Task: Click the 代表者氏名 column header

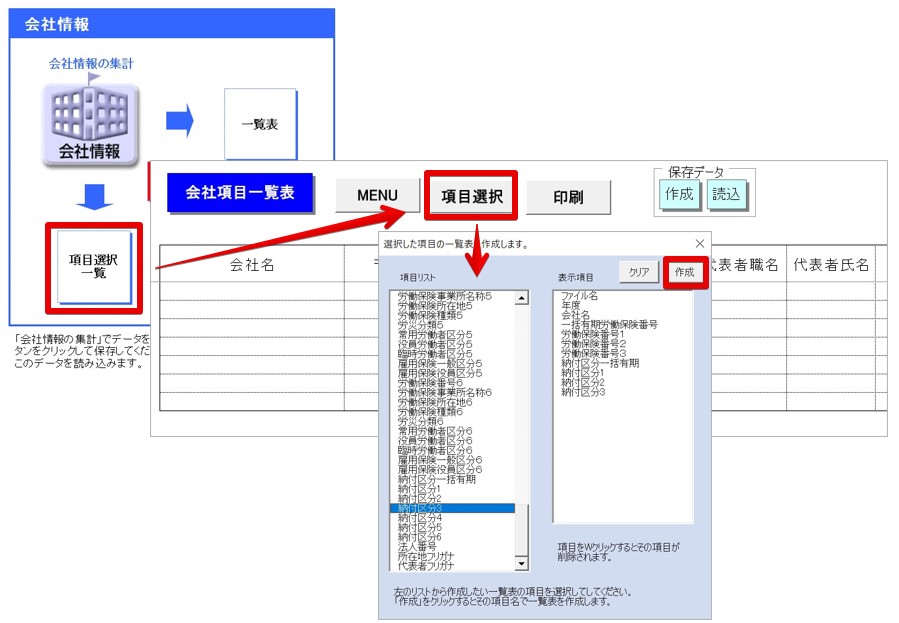Action: 831,264
